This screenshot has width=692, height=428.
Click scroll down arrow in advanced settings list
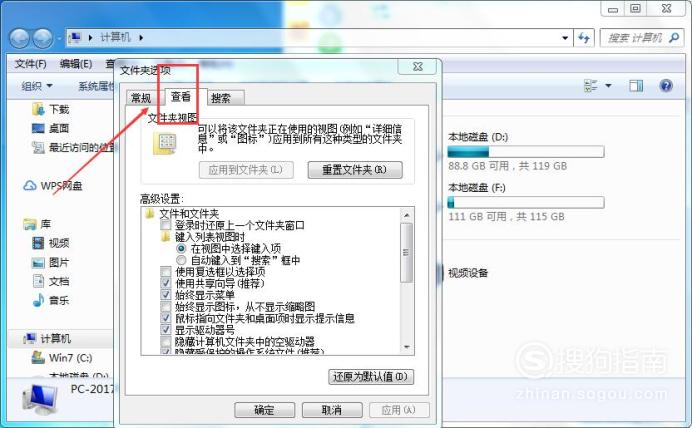coord(406,348)
